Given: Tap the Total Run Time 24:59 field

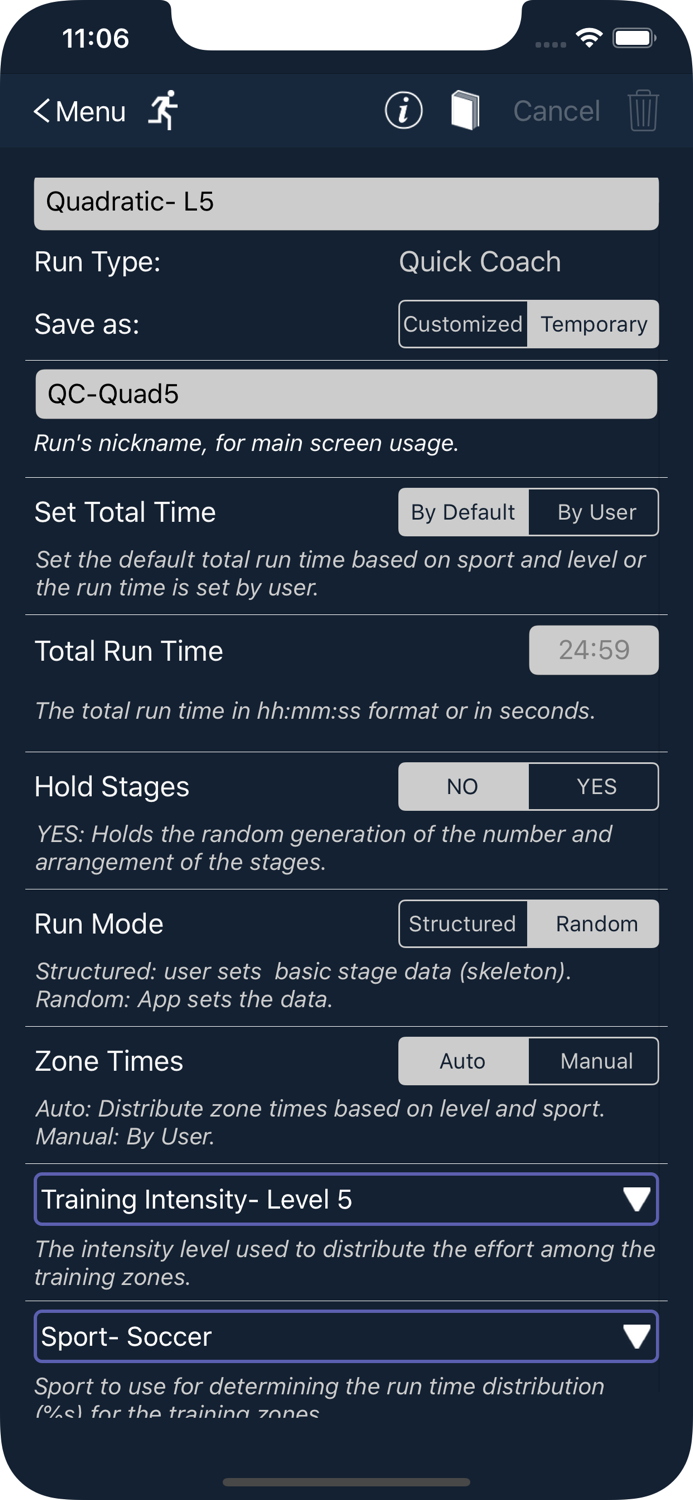Looking at the screenshot, I should pyautogui.click(x=594, y=650).
